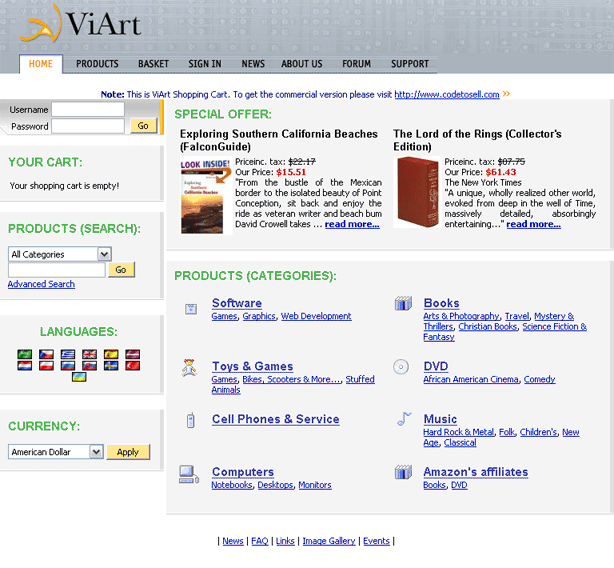Click the DVD category disc icon
Image resolution: width=614 pixels, height=568 pixels.
[x=401, y=367]
